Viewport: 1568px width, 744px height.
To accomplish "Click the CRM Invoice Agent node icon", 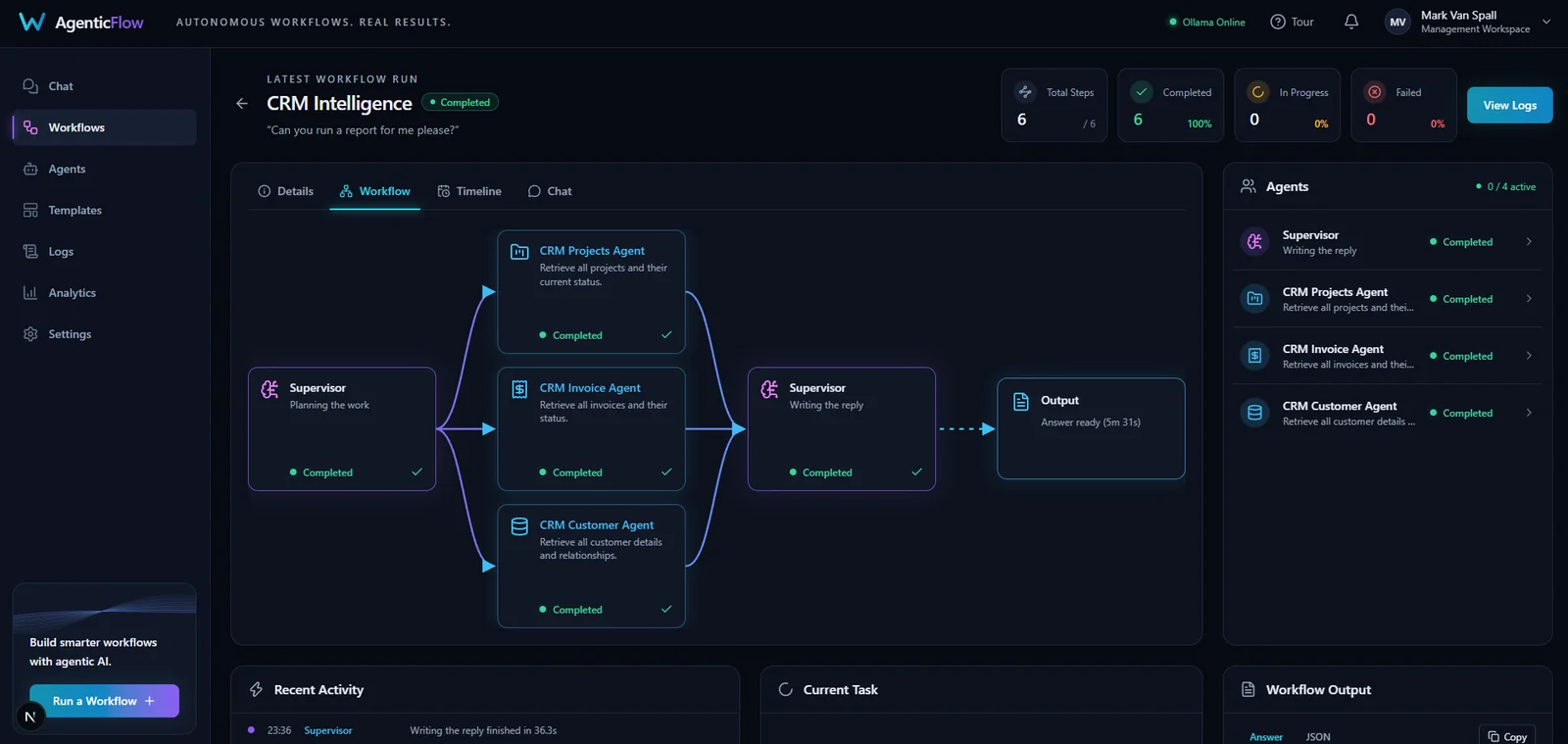I will 519,389.
